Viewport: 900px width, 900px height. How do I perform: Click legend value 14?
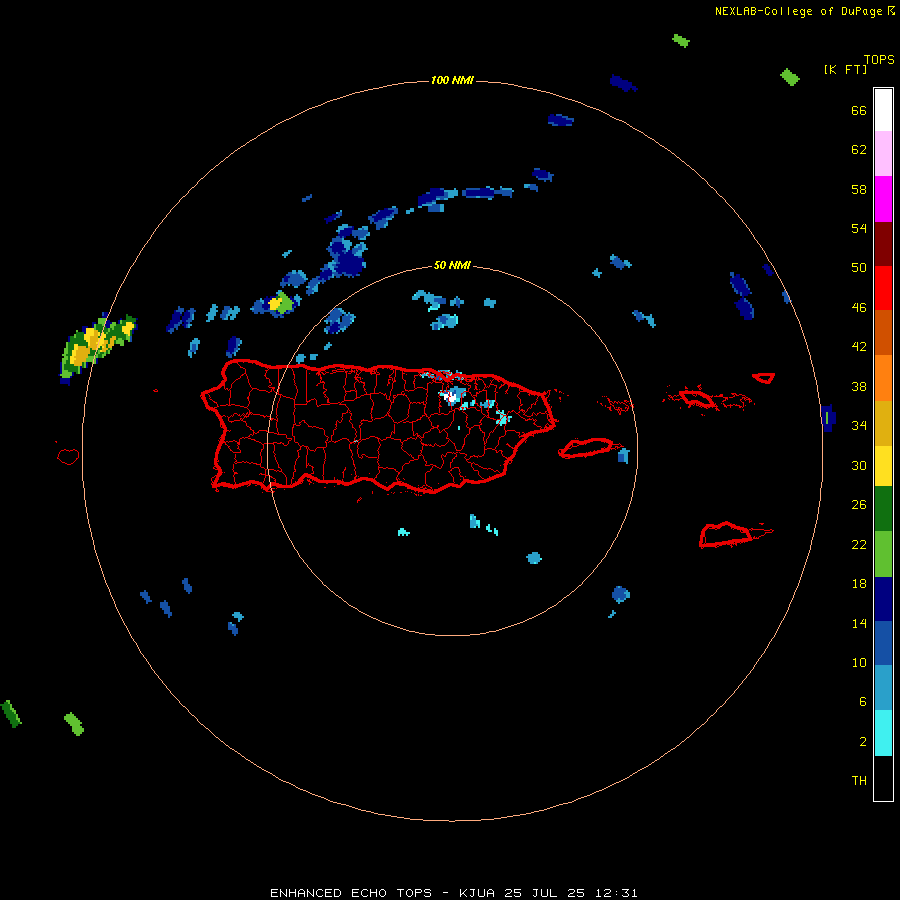859,623
